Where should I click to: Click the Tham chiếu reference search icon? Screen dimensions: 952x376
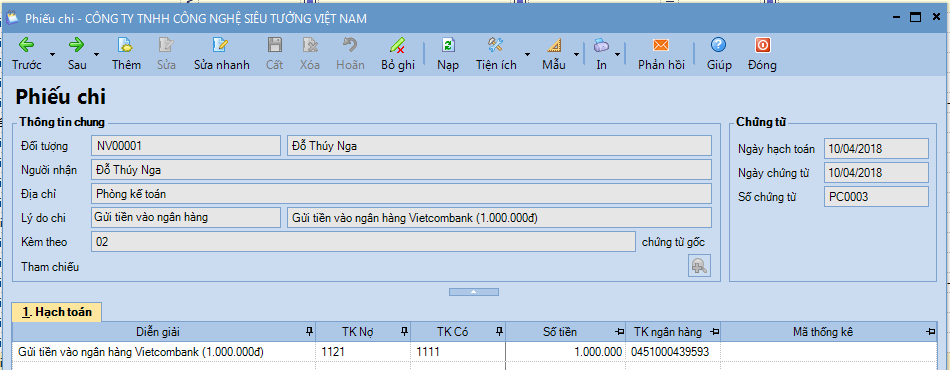(699, 266)
